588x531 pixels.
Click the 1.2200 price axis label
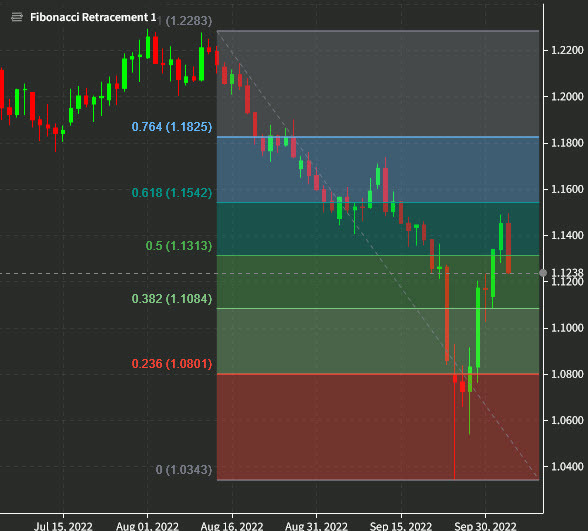[x=567, y=50]
